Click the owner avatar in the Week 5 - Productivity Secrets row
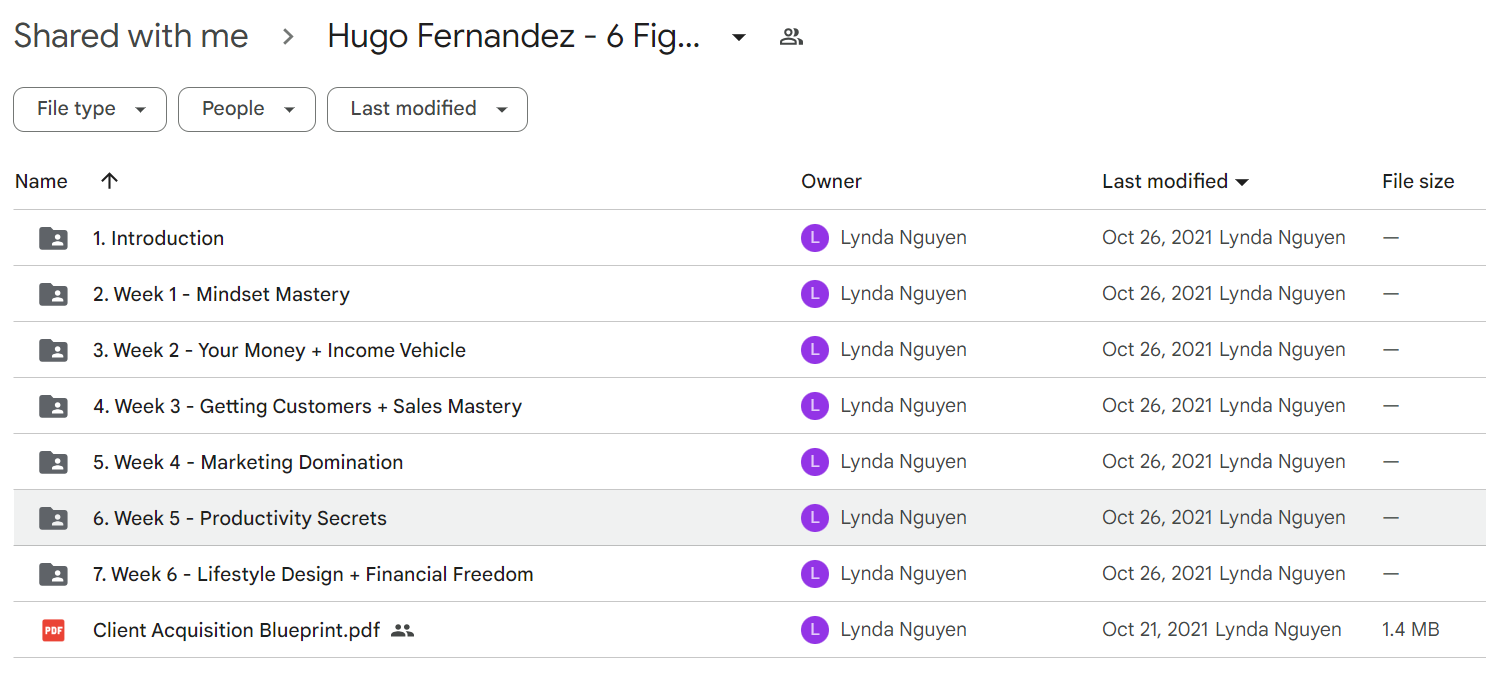 tap(815, 518)
